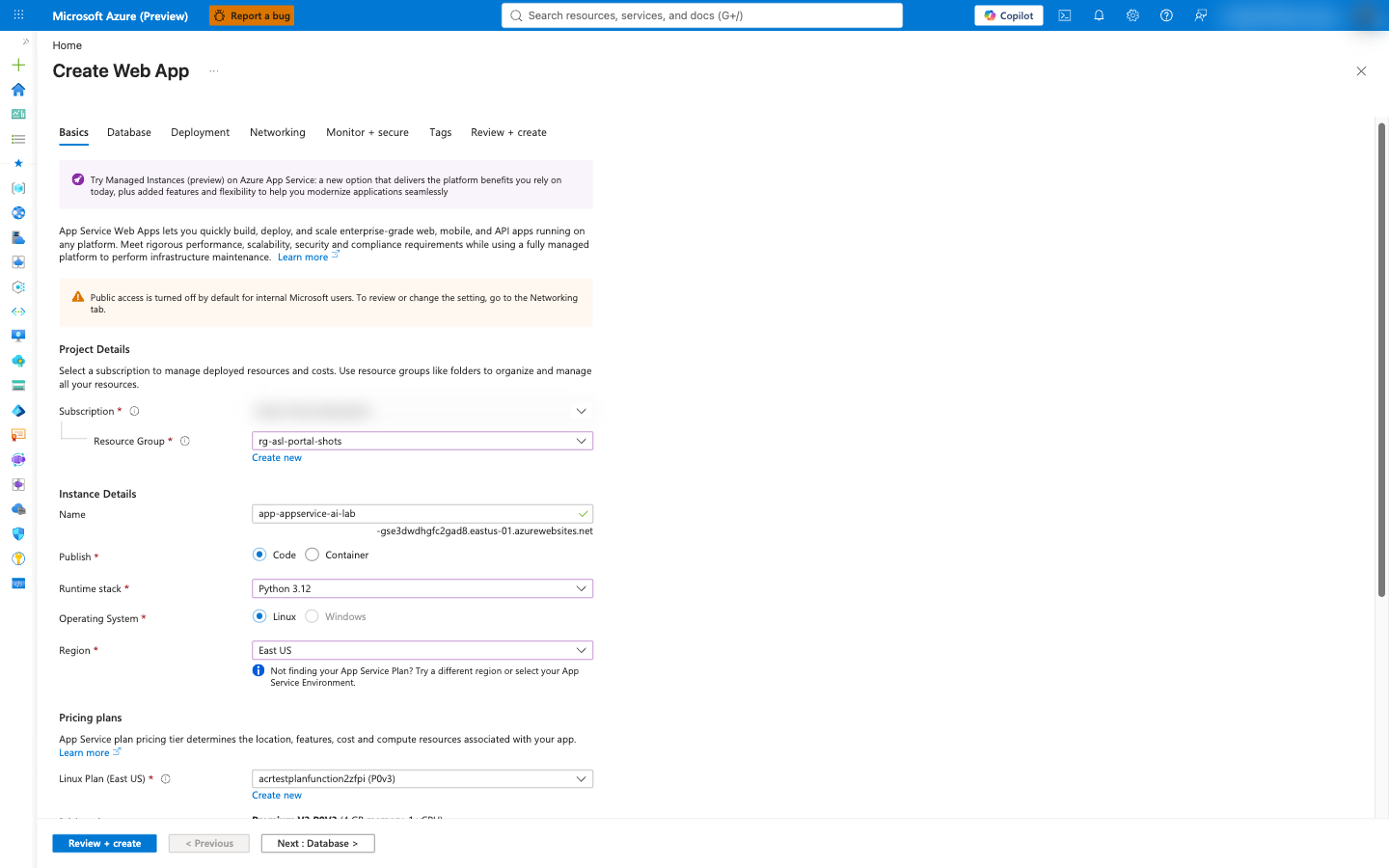Click the Favorites star icon in the sidebar

18,163
